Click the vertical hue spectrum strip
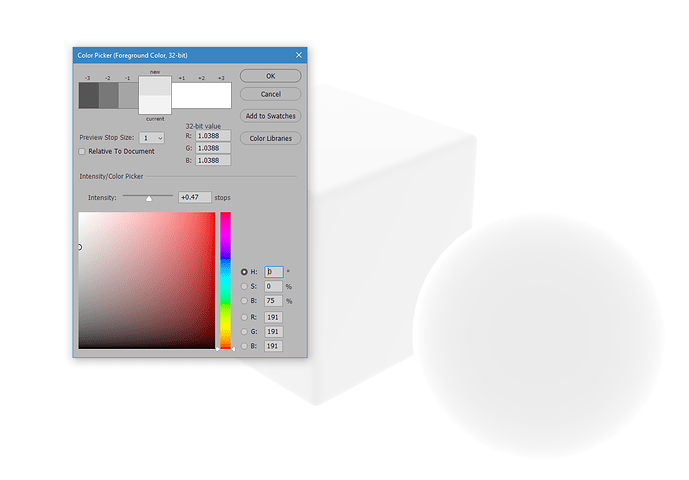This screenshot has height=480, width=689. (225, 280)
